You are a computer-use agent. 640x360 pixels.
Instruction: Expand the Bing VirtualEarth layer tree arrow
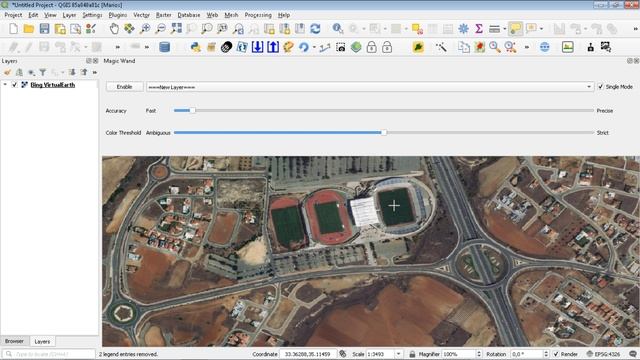tap(5, 85)
